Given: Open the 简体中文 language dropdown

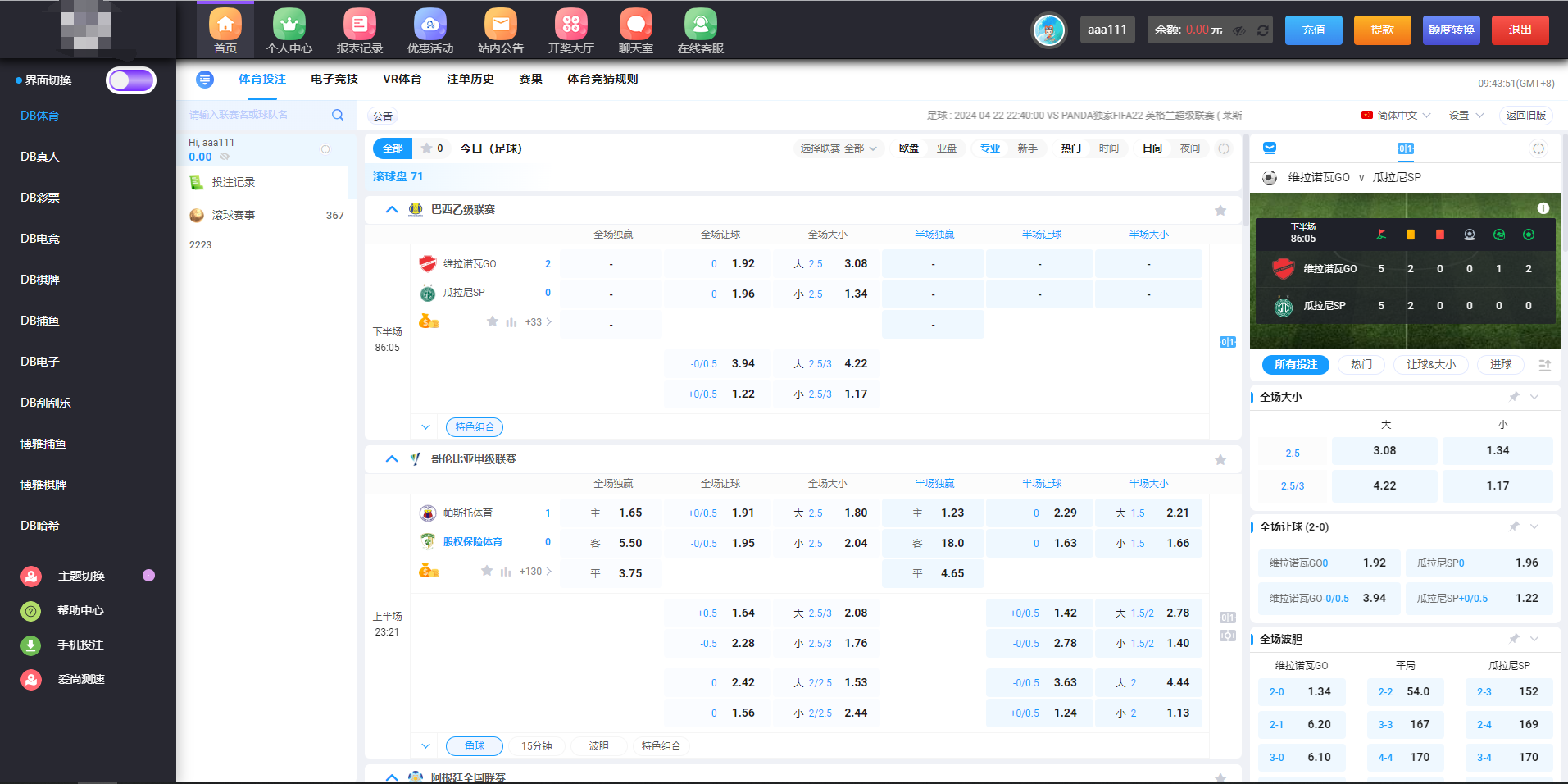Looking at the screenshot, I should [1396, 116].
